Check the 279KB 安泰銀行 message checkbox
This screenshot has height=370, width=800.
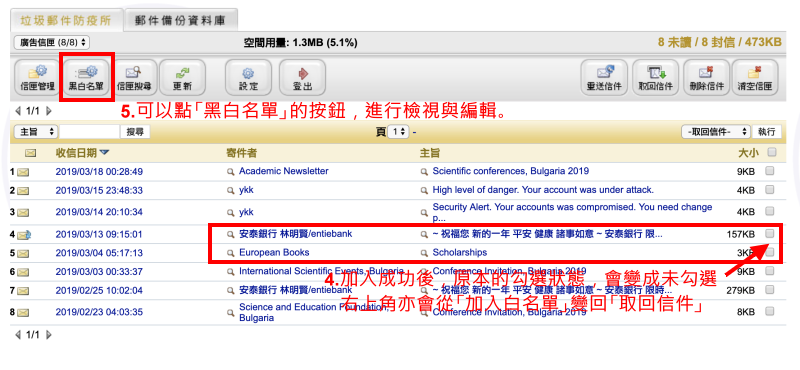pyautogui.click(x=770, y=290)
